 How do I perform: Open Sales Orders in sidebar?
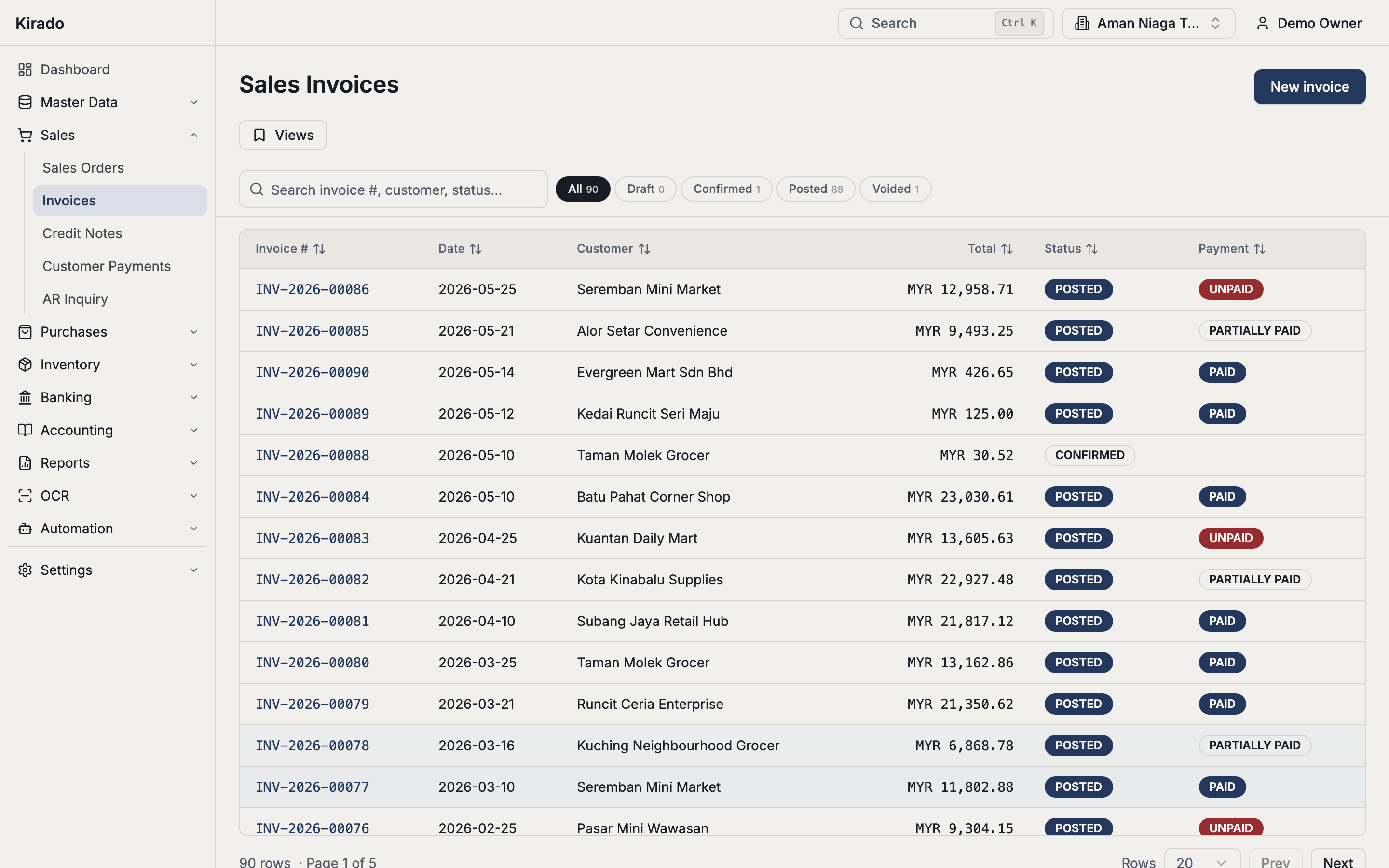point(120,168)
